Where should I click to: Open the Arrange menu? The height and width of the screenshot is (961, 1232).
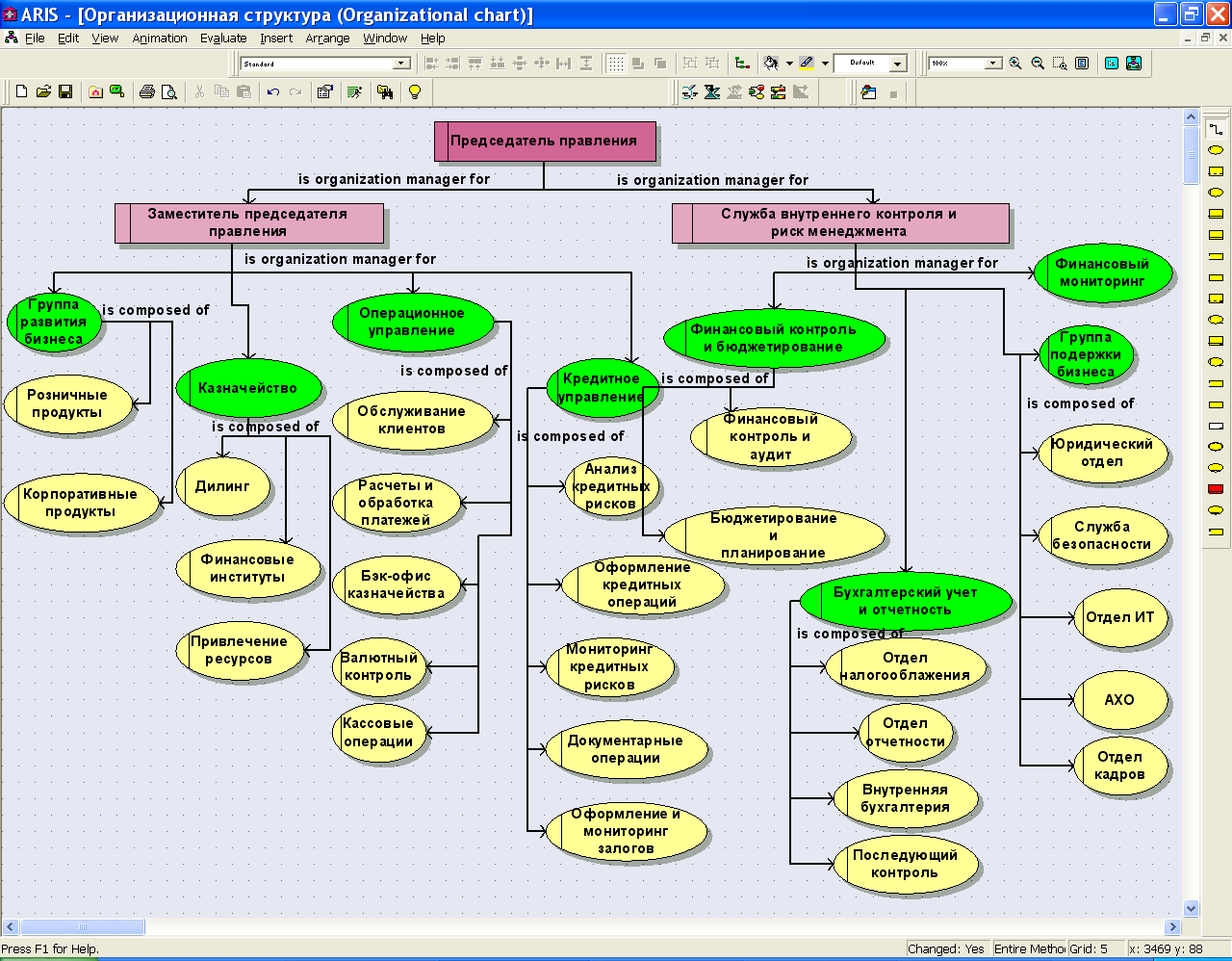327,39
